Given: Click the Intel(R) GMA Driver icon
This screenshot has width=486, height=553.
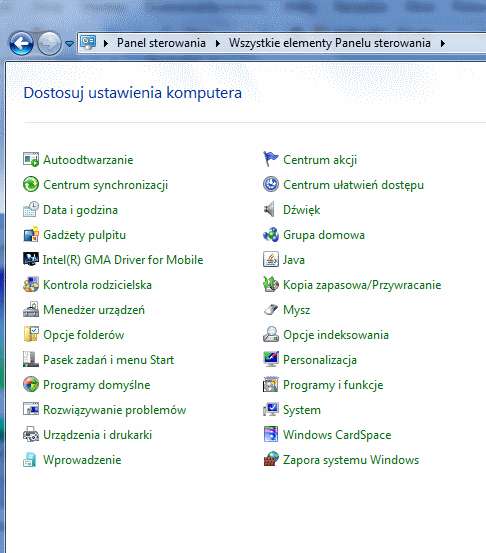Looking at the screenshot, I should coord(31,260).
